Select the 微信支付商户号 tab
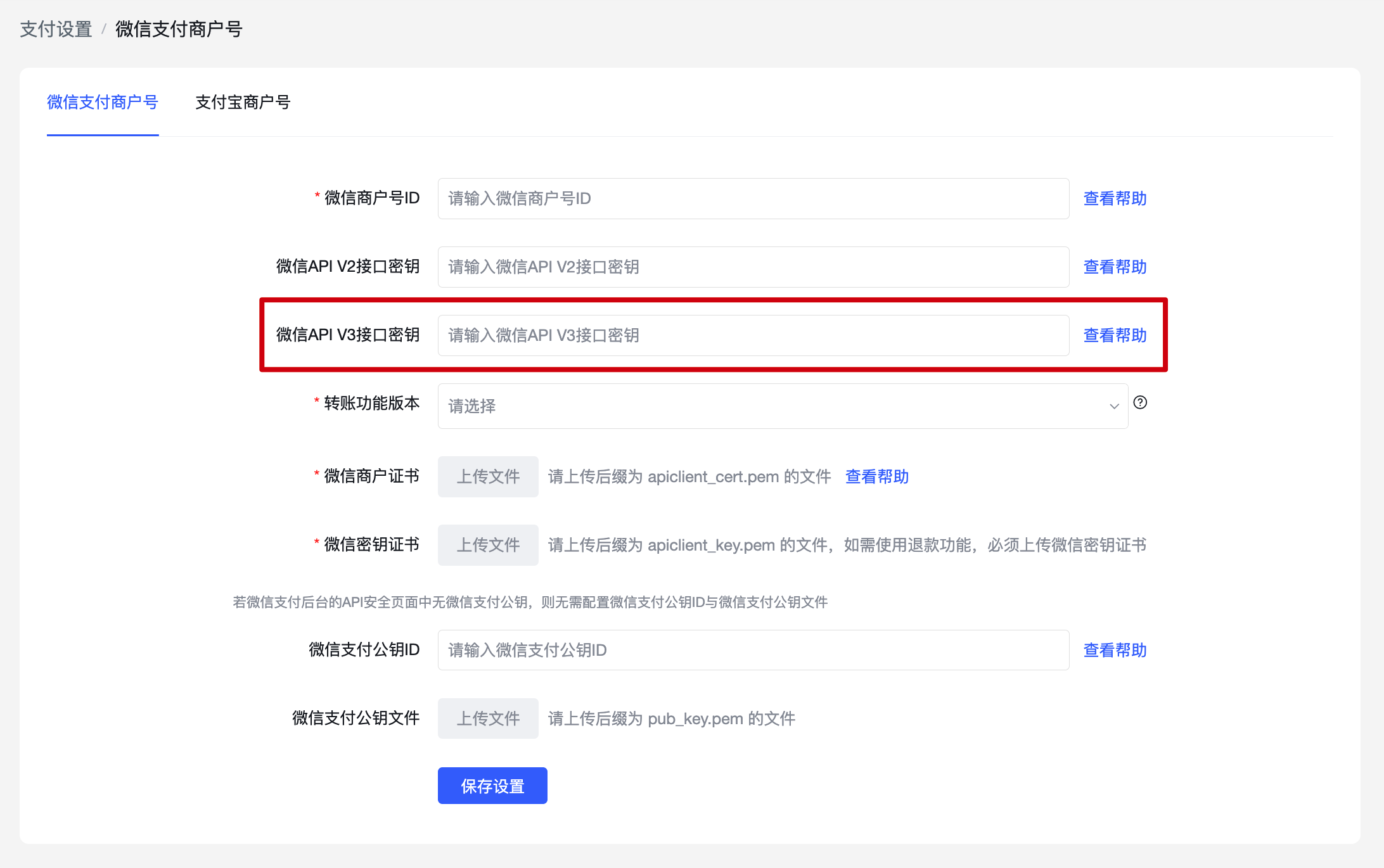This screenshot has width=1384, height=868. coord(103,102)
